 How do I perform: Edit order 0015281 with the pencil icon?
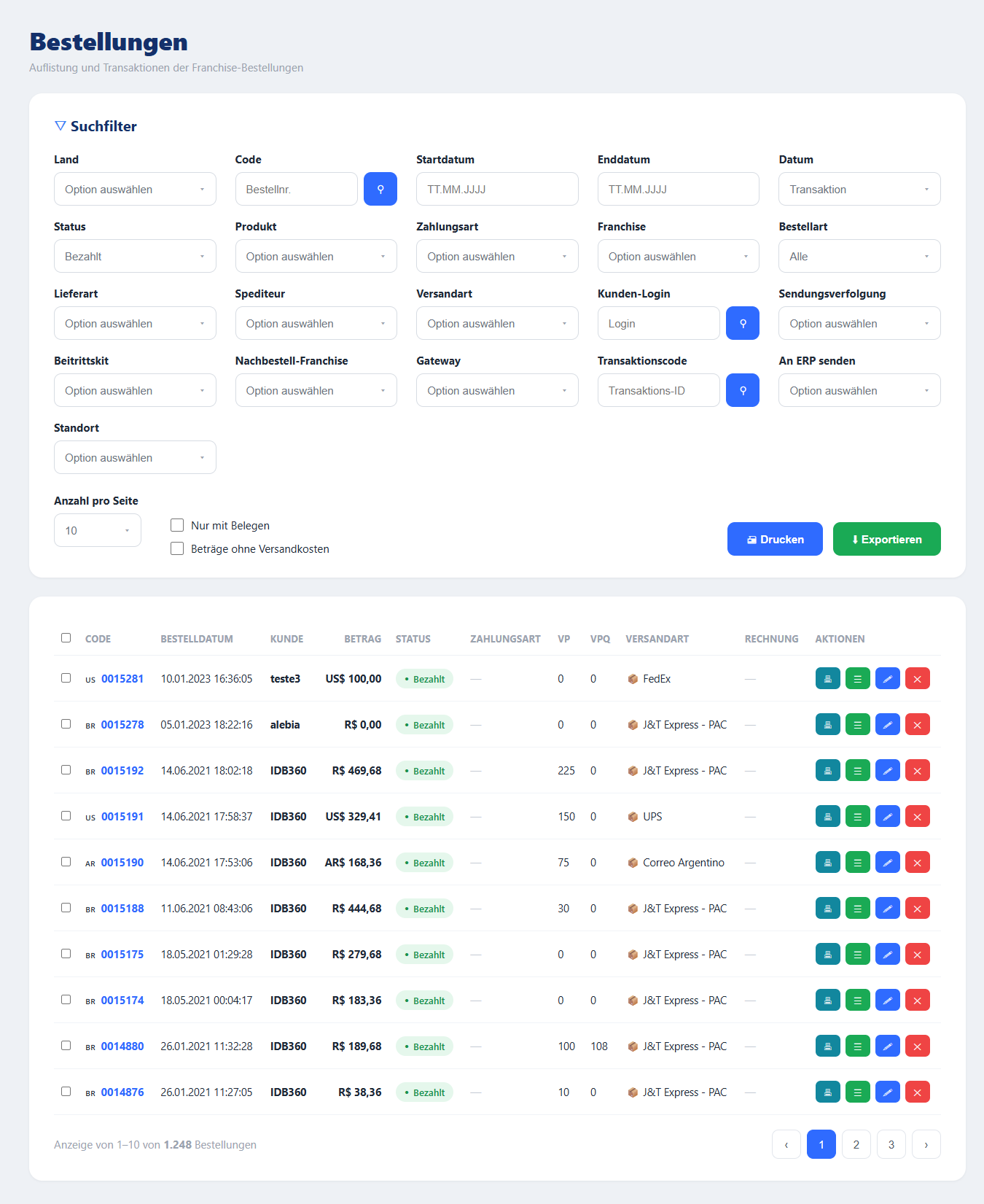tap(888, 679)
